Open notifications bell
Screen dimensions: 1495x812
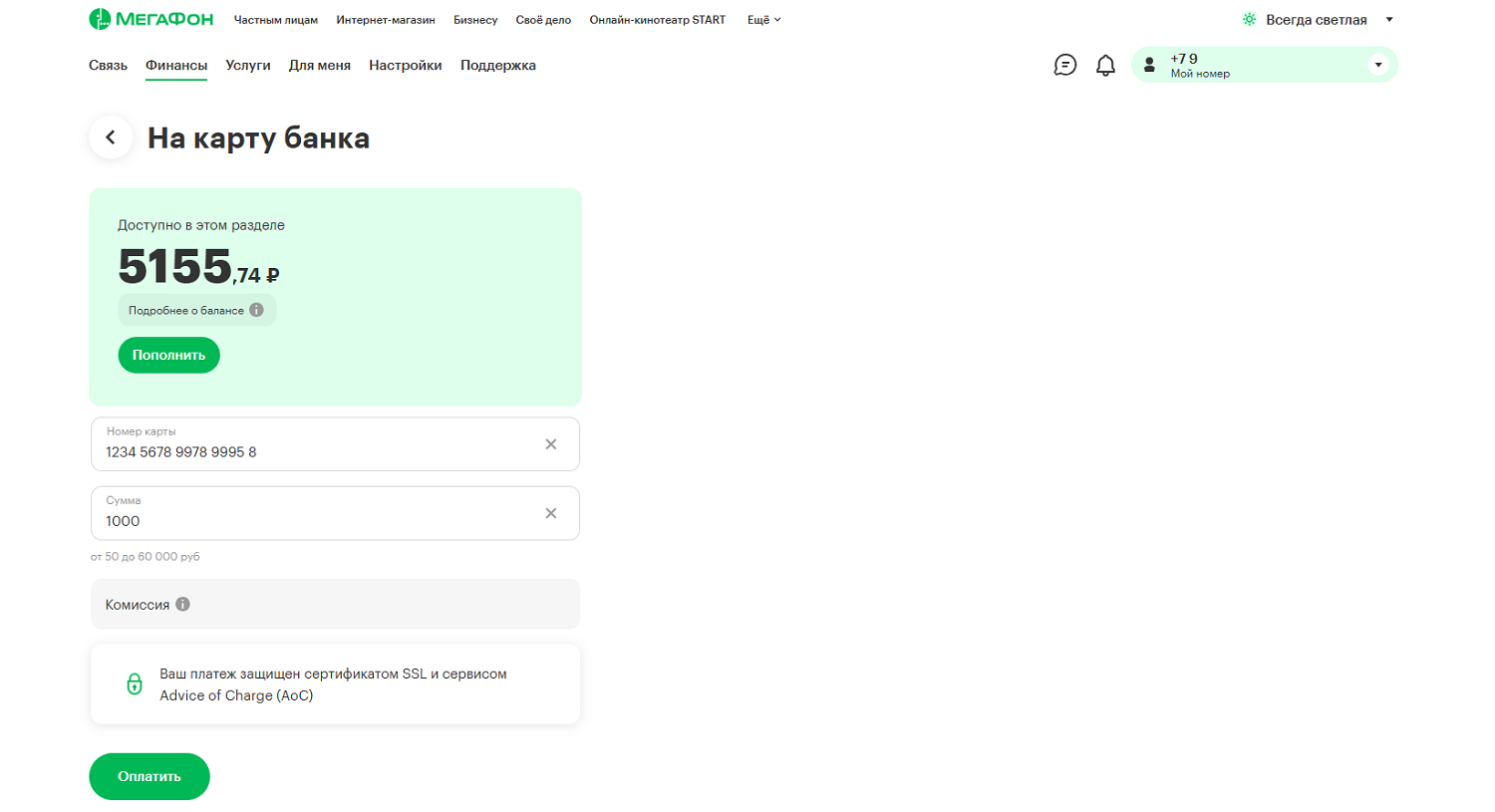coord(1105,66)
